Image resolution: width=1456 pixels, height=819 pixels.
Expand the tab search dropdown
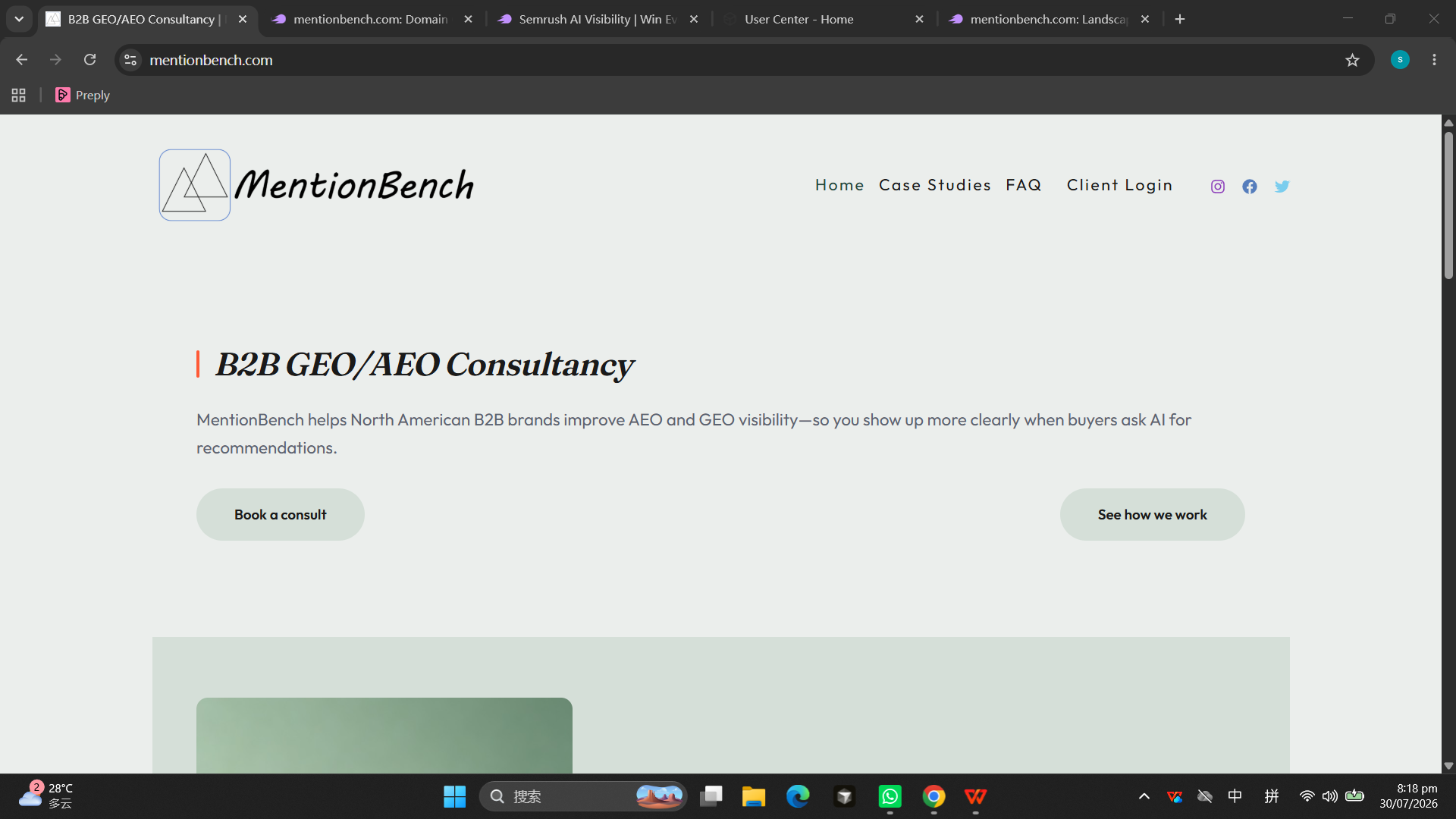(19, 19)
